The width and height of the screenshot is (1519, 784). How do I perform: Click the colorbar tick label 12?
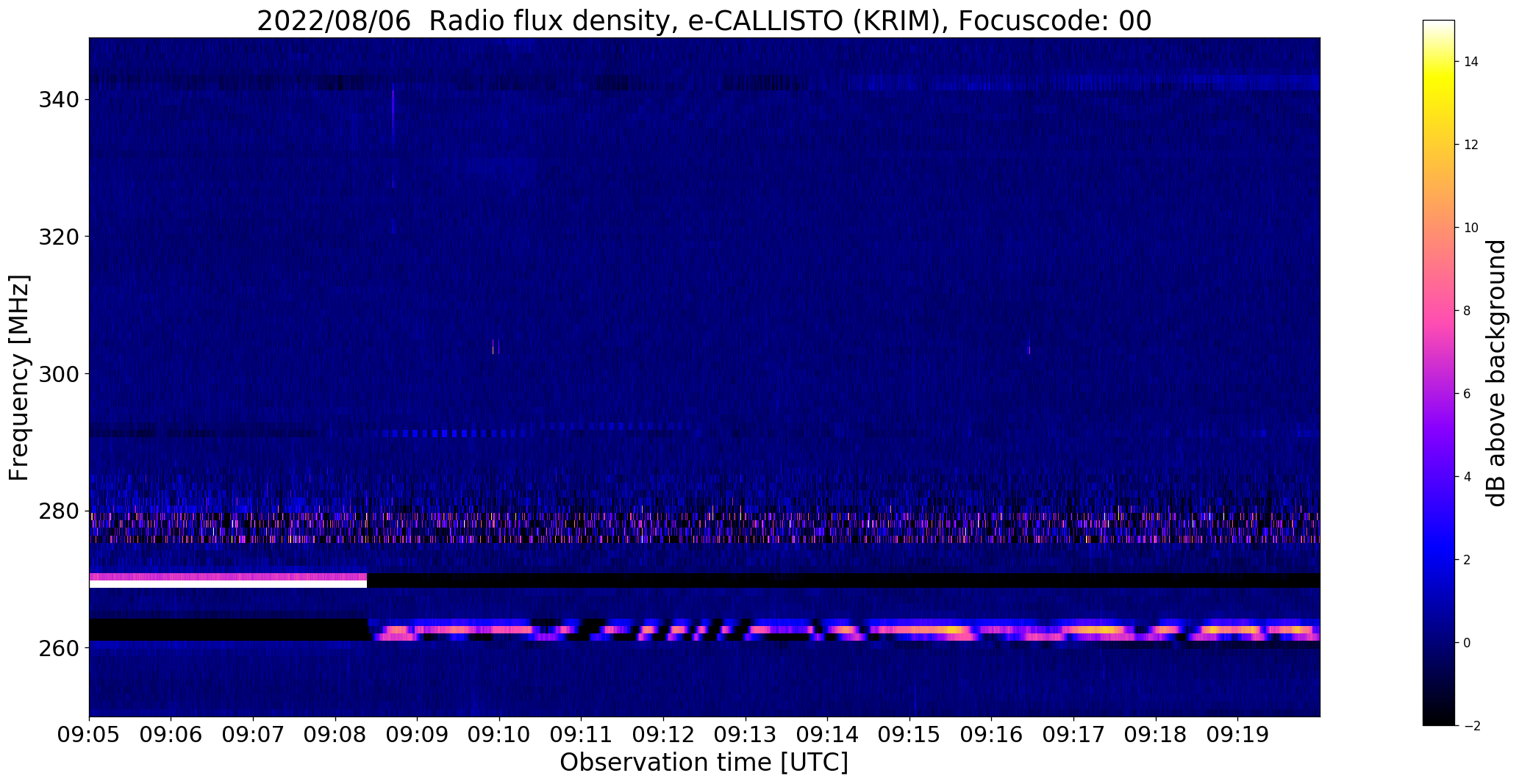pyautogui.click(x=1471, y=145)
